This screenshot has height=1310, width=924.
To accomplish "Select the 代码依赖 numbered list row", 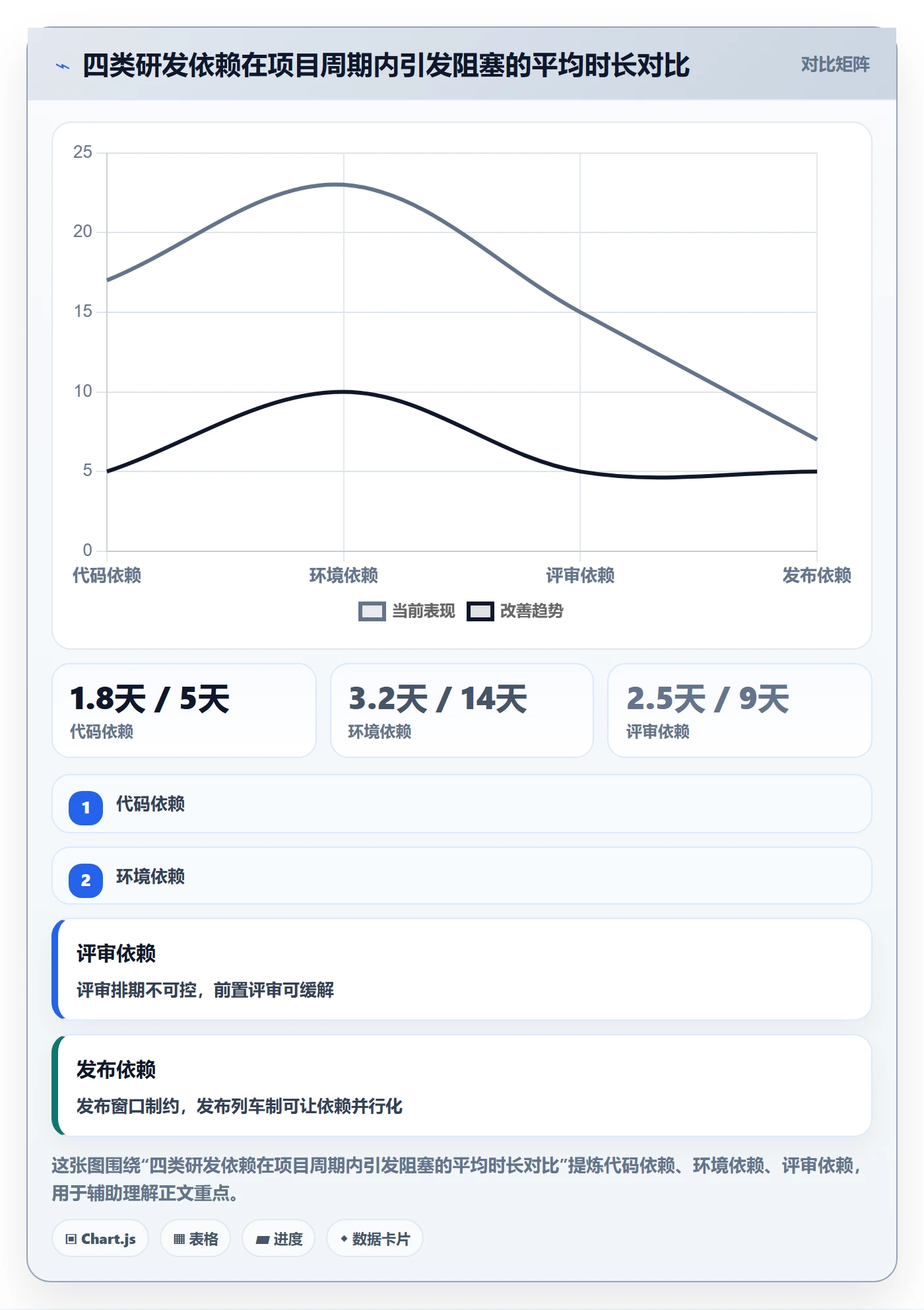I will point(462,804).
